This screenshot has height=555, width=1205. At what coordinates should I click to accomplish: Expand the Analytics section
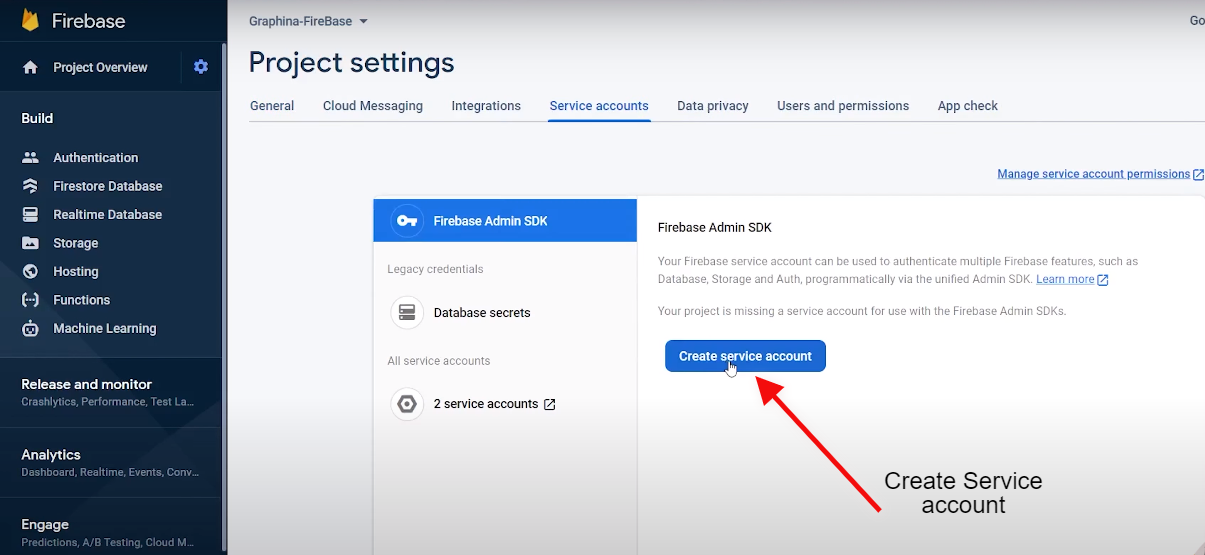[111, 462]
